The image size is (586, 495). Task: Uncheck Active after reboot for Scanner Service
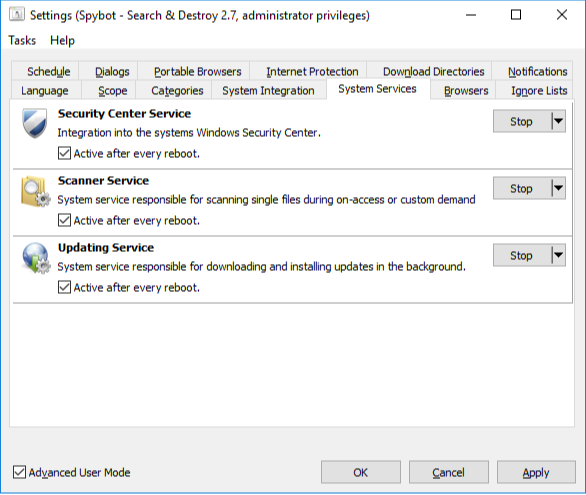click(x=64, y=220)
